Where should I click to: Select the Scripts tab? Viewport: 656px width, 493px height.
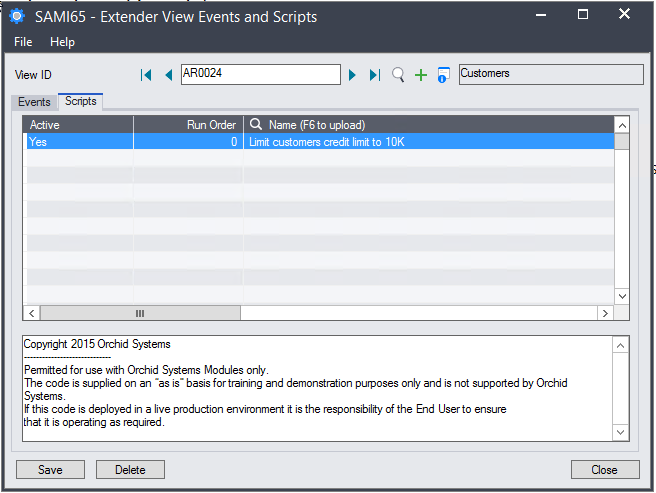tap(80, 102)
